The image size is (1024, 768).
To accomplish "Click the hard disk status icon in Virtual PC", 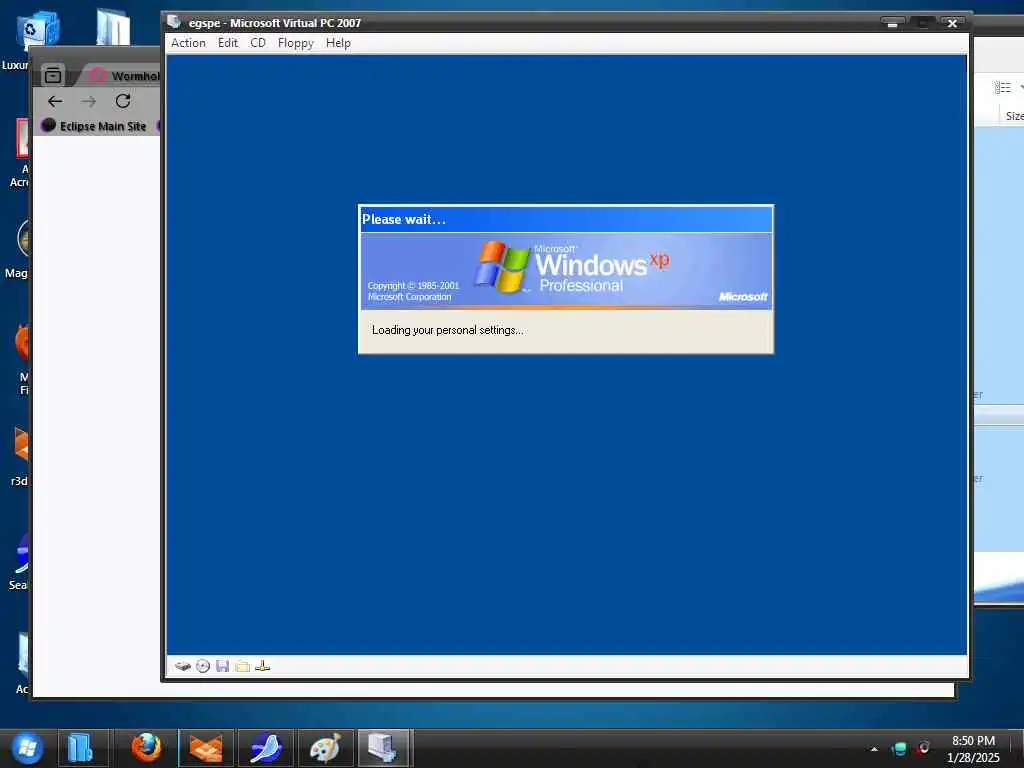I will 183,666.
